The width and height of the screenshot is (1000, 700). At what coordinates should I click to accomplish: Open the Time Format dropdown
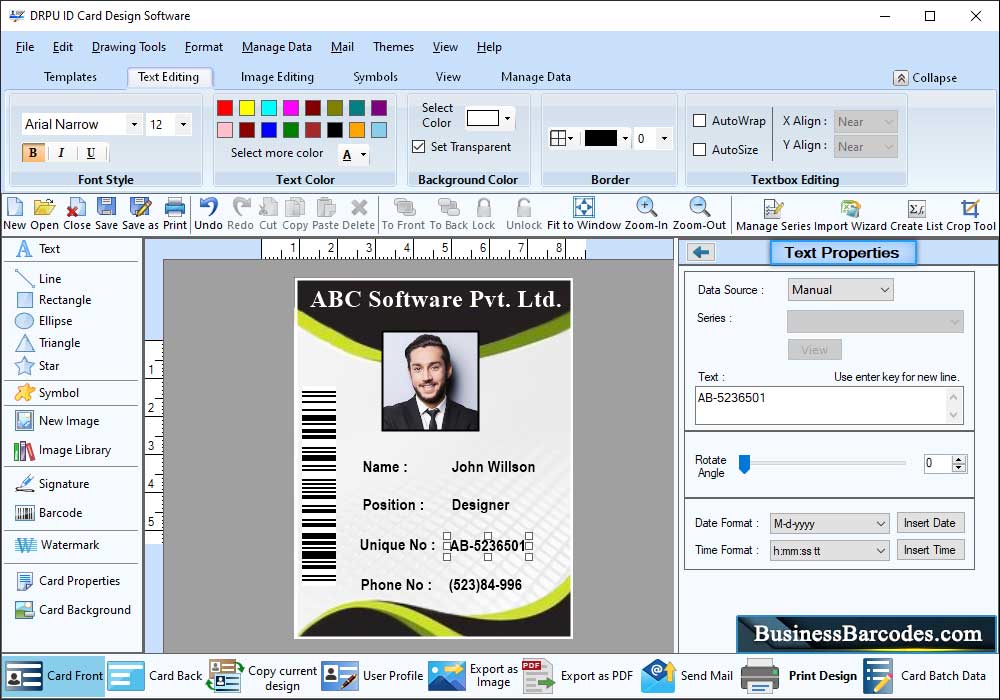(x=830, y=551)
